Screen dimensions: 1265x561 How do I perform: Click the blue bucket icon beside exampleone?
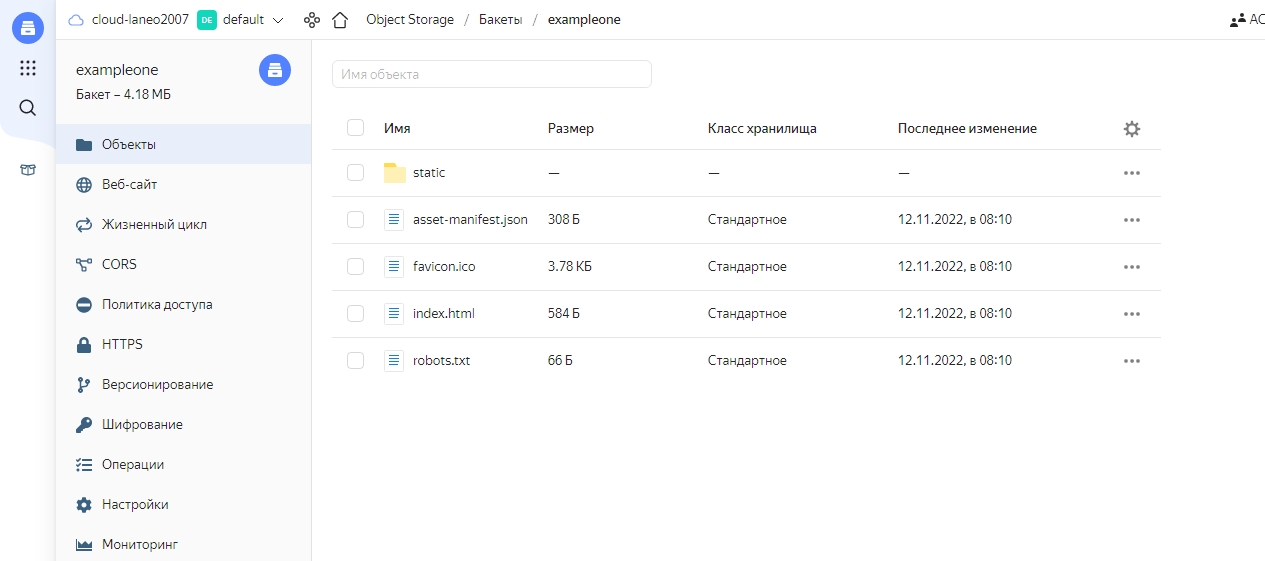(275, 70)
